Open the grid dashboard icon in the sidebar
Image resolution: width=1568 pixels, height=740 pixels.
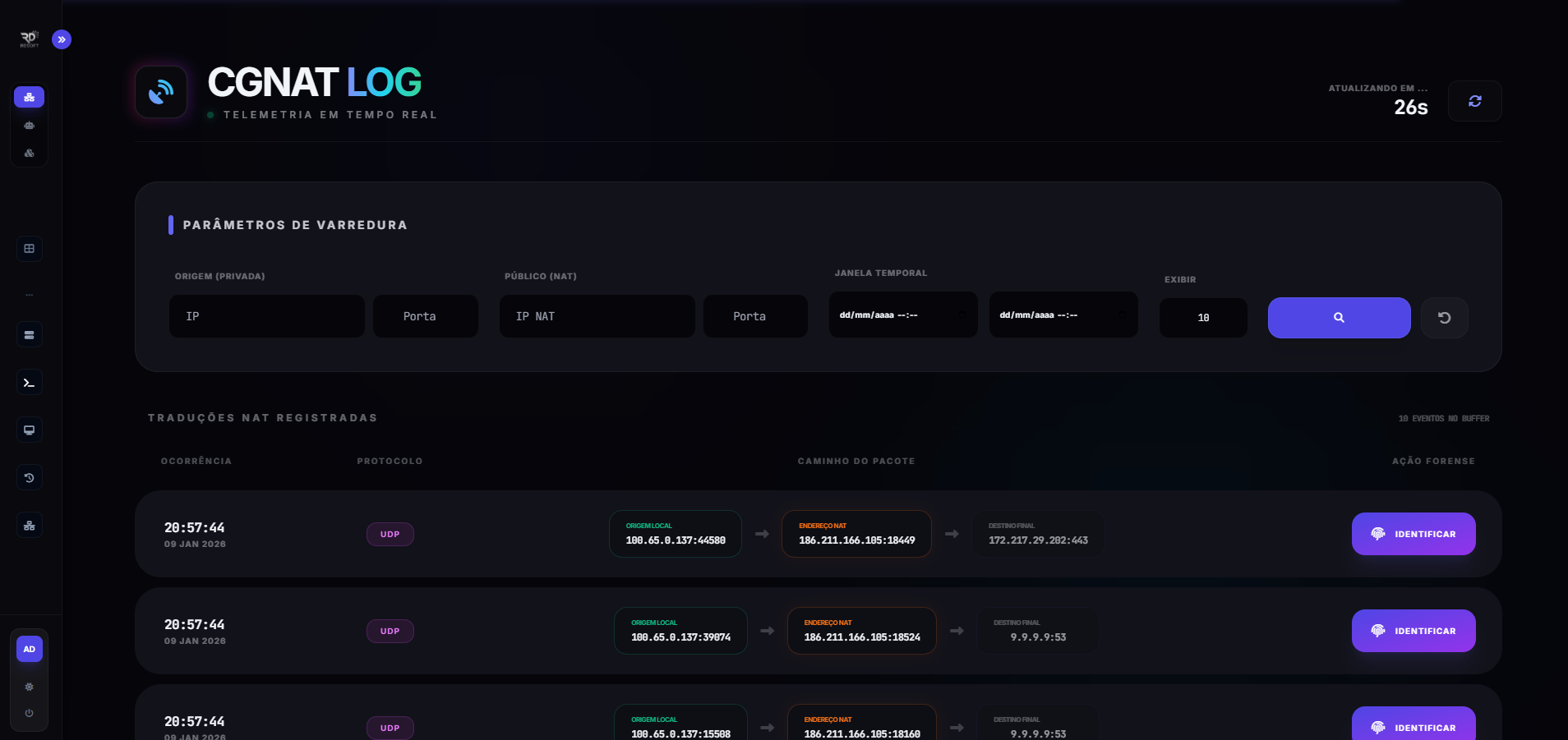(30, 249)
